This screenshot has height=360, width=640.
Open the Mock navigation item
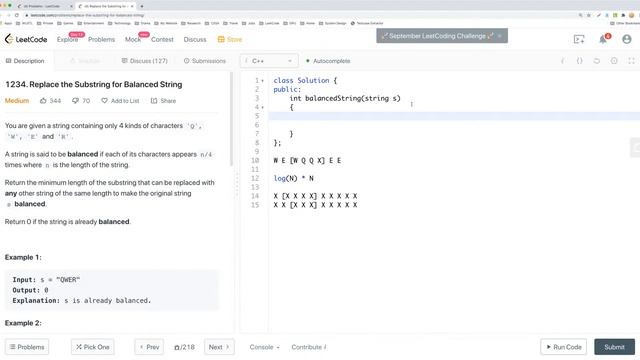pos(133,39)
